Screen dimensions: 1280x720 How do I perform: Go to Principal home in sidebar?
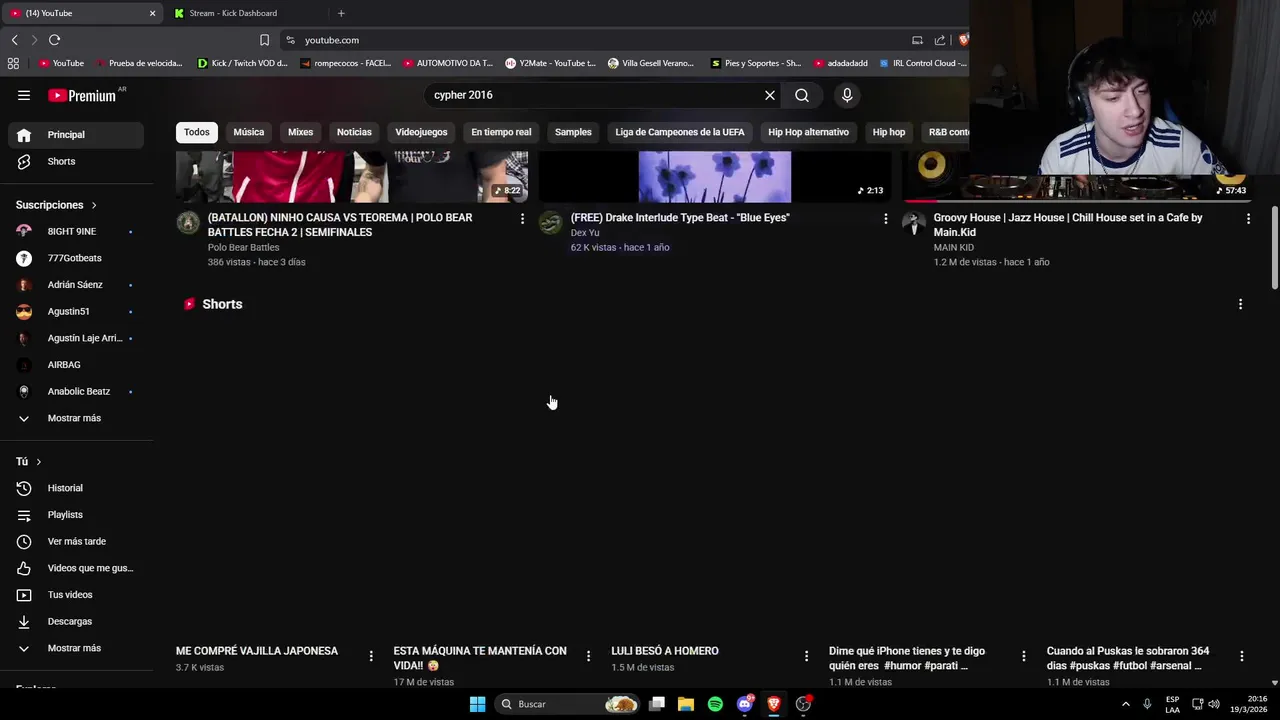click(x=76, y=134)
